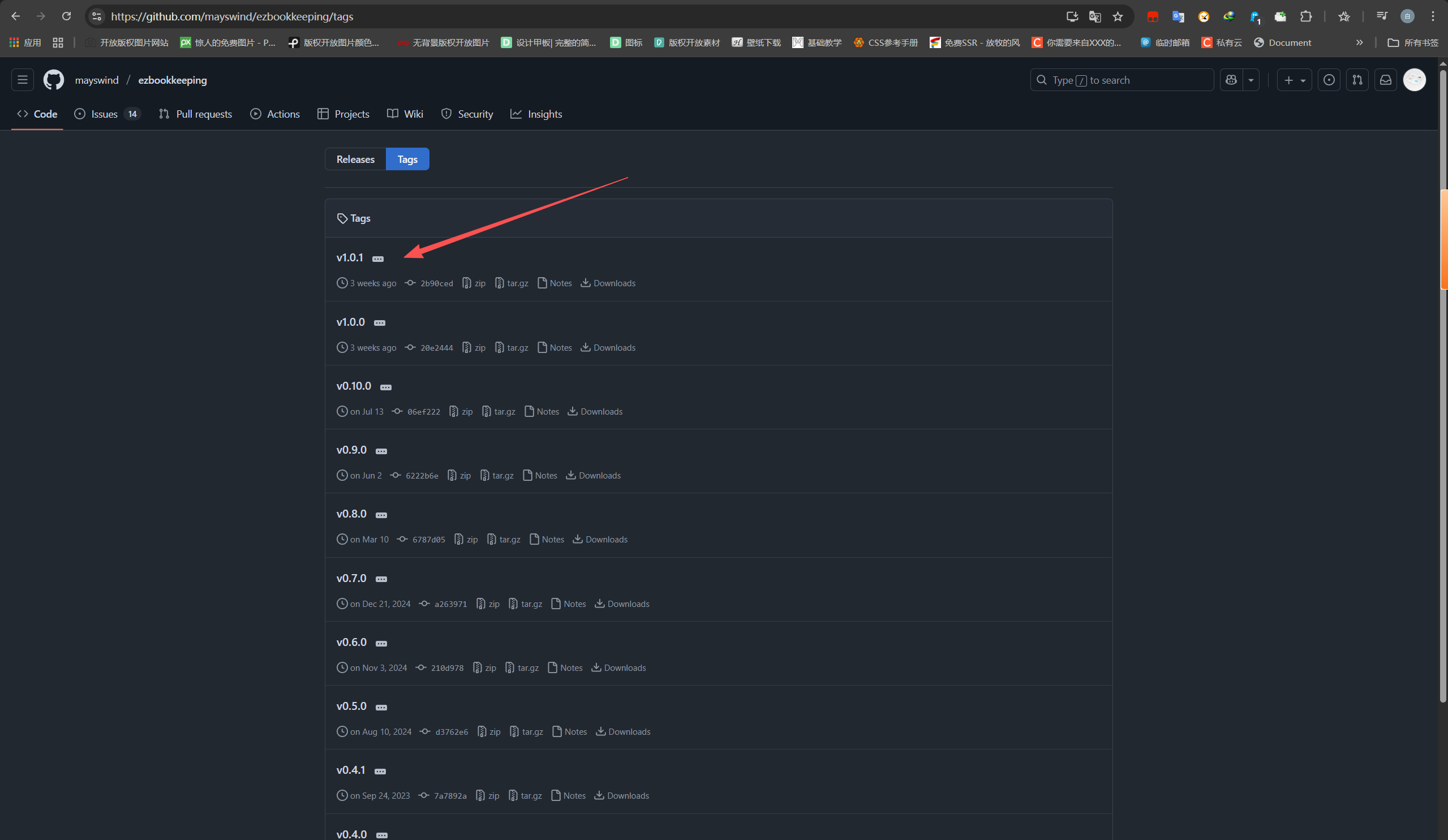Expand the v0.10.0 tag ellipsis details
1448x840 pixels.
[385, 387]
